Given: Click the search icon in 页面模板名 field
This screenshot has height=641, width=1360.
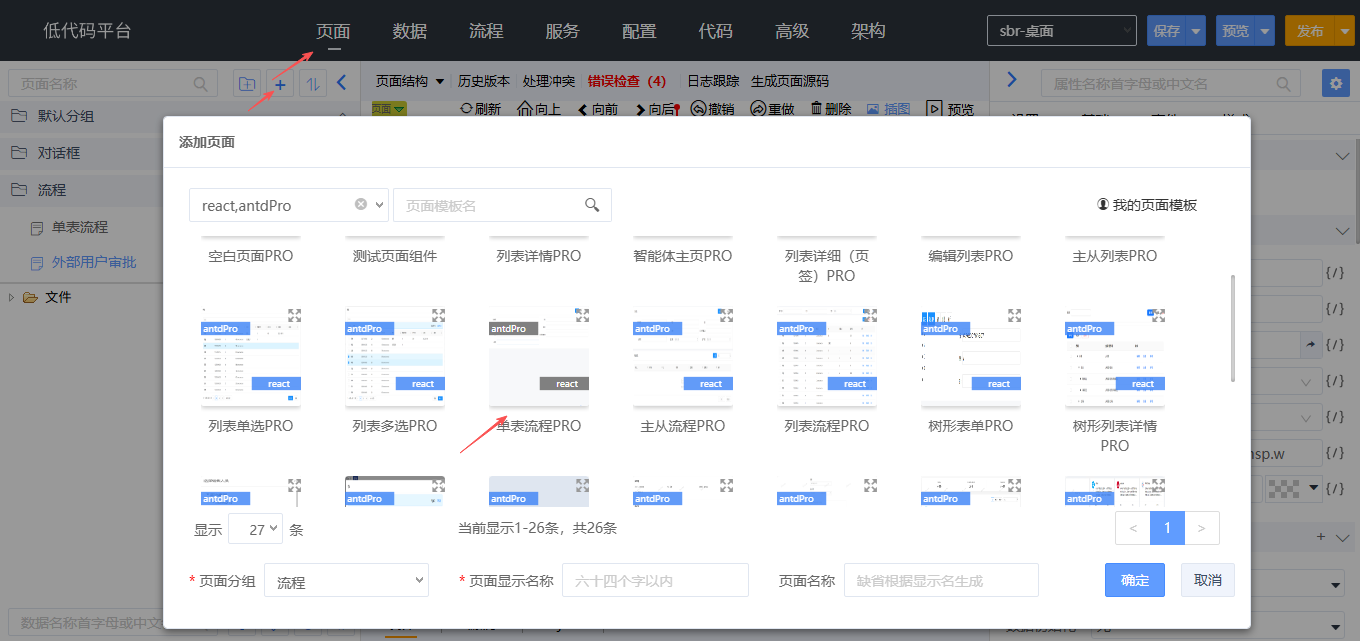Looking at the screenshot, I should pos(592,205).
